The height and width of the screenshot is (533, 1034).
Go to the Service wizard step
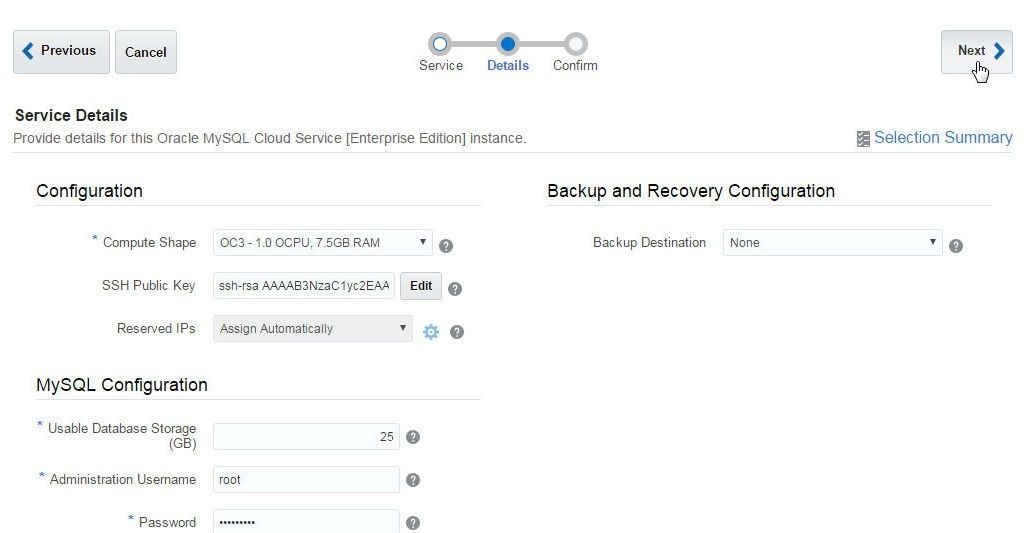point(441,53)
